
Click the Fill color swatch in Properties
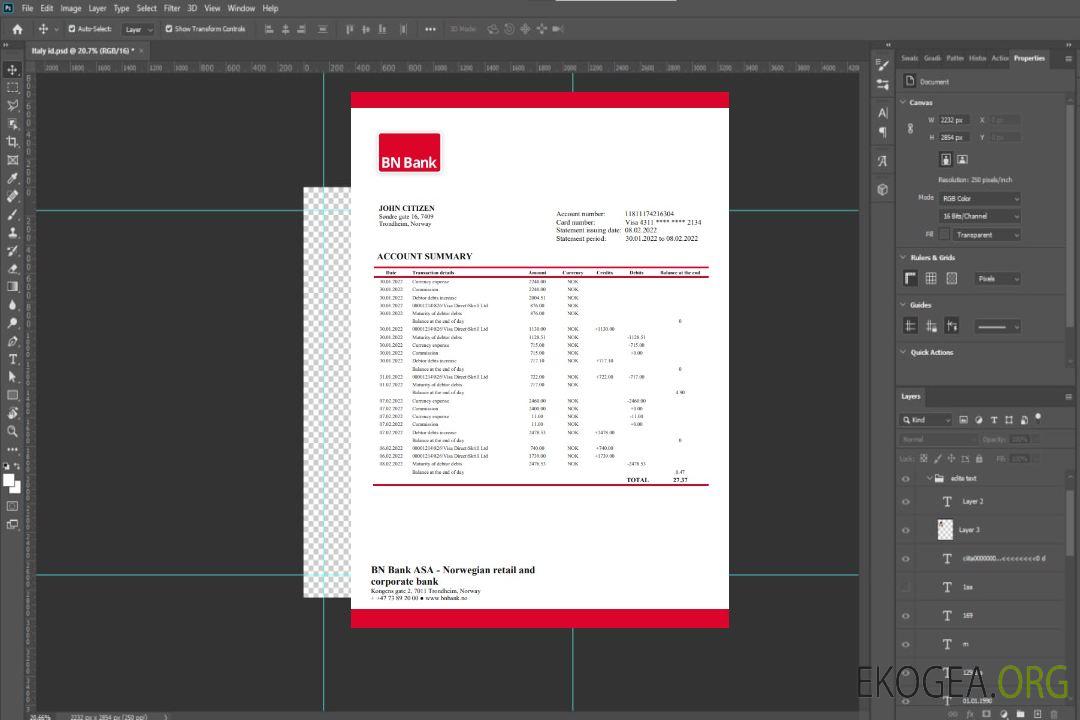click(x=943, y=235)
